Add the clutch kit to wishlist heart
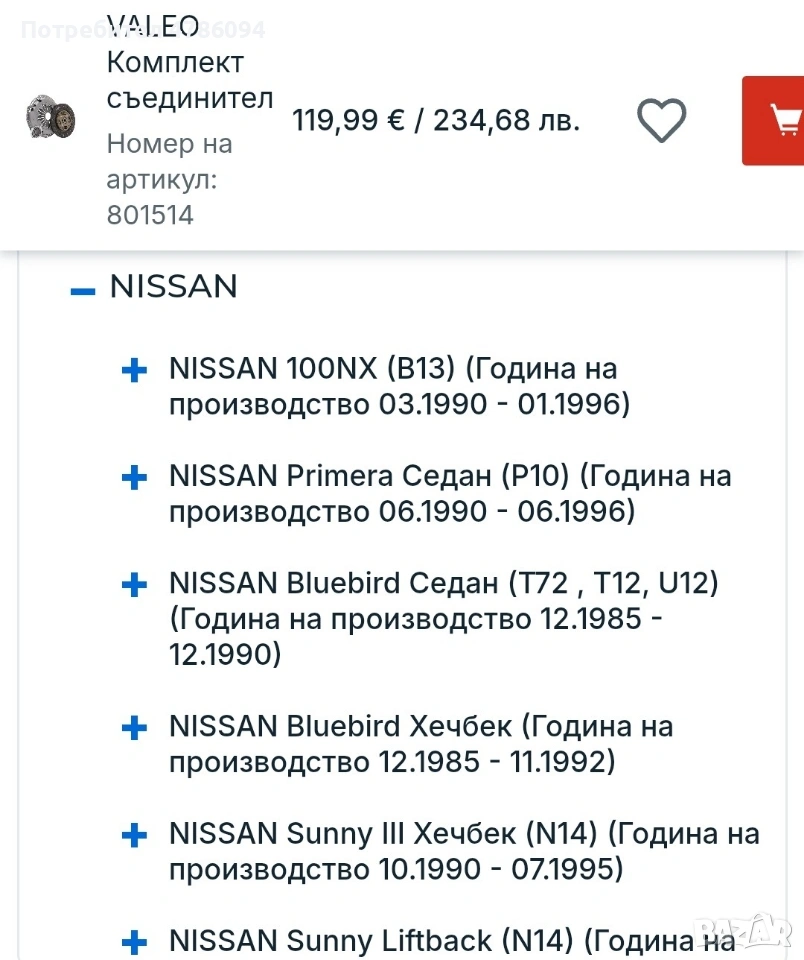 [661, 121]
